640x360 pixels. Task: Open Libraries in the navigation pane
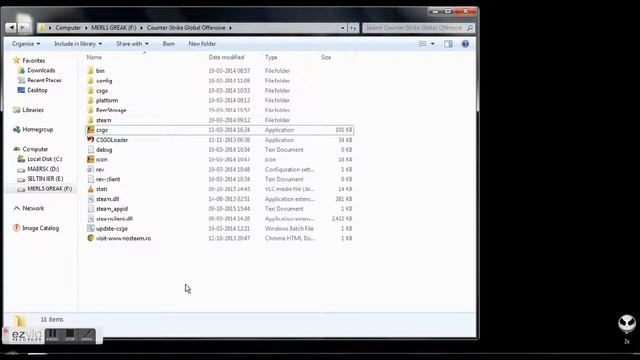click(x=33, y=110)
